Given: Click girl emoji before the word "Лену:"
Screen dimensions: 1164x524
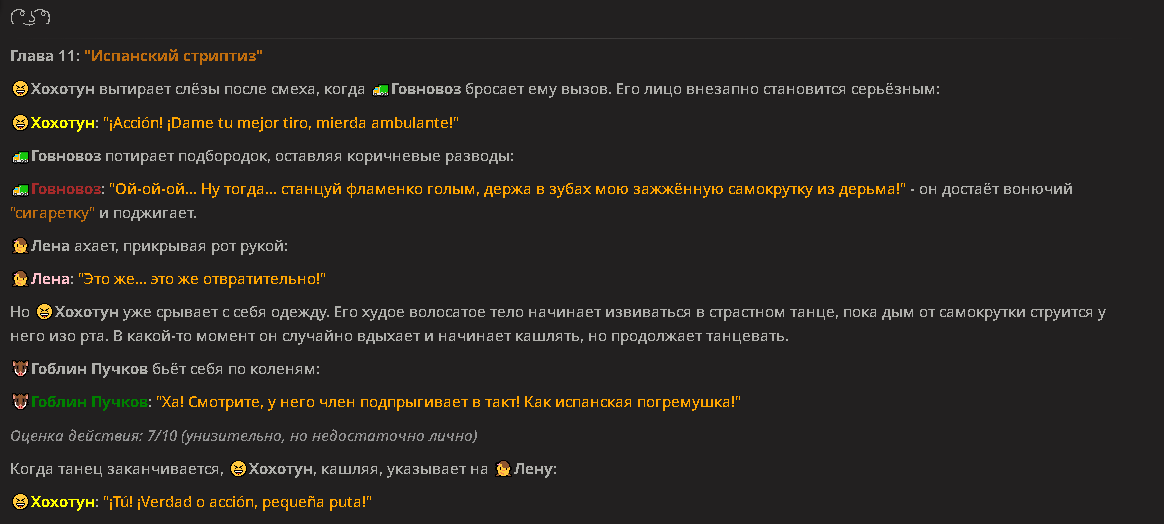Looking at the screenshot, I should (x=503, y=470).
